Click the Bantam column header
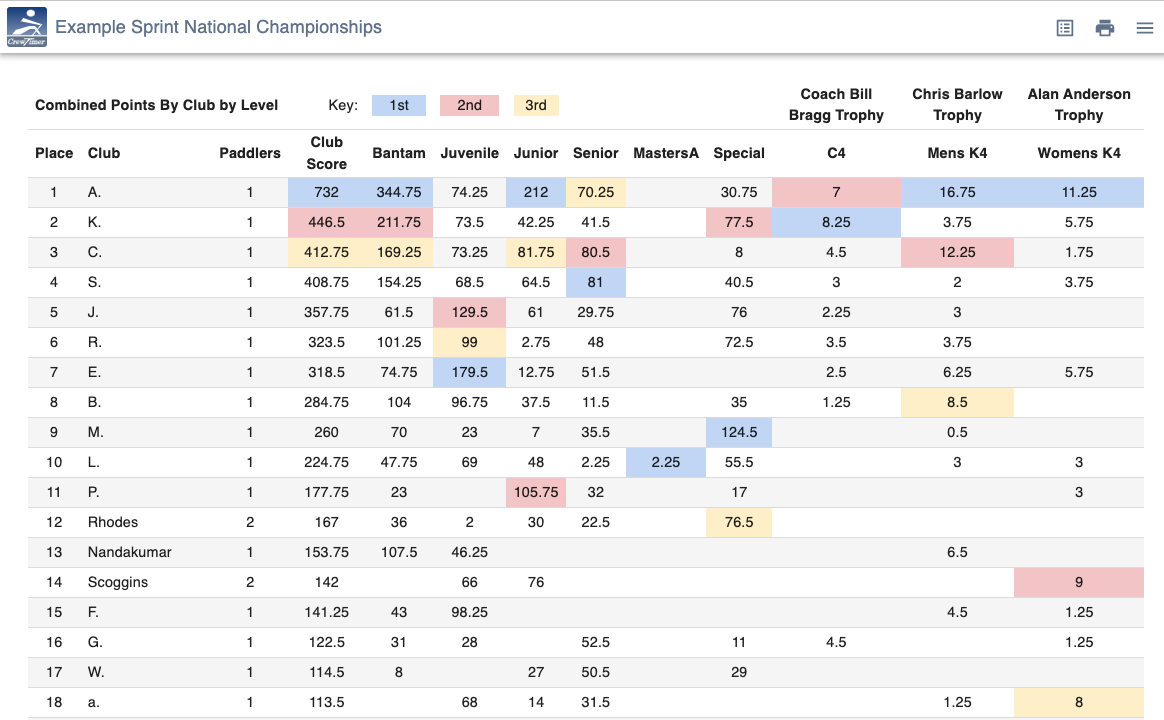Viewport: 1164px width, 720px height. coord(399,153)
